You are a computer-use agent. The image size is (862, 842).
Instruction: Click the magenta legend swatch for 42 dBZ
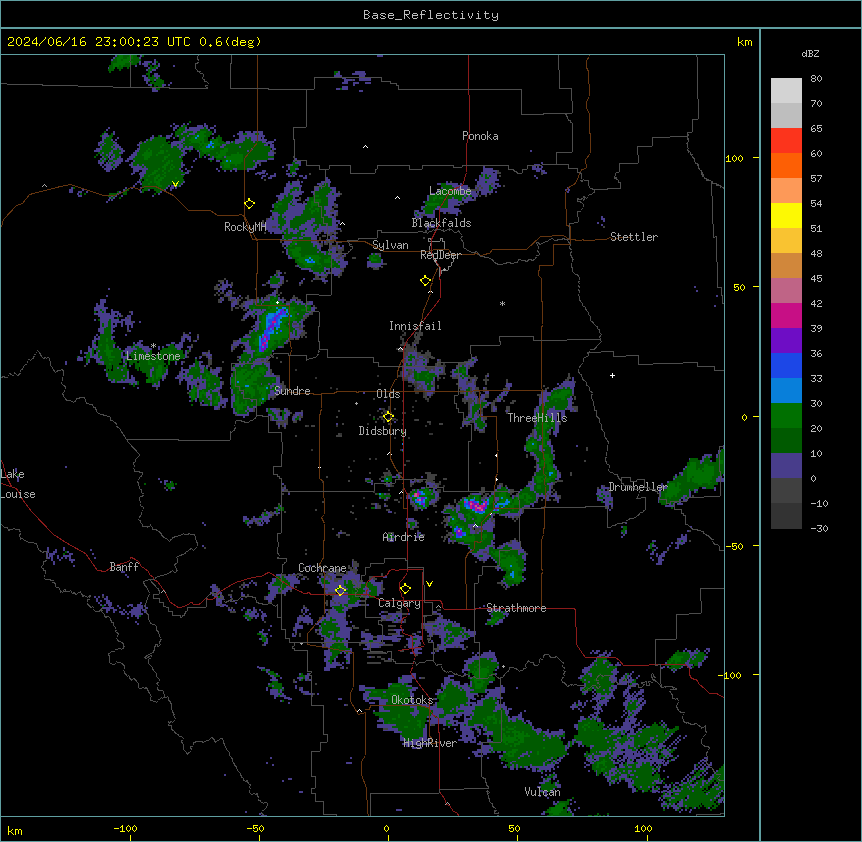pyautogui.click(x=786, y=315)
